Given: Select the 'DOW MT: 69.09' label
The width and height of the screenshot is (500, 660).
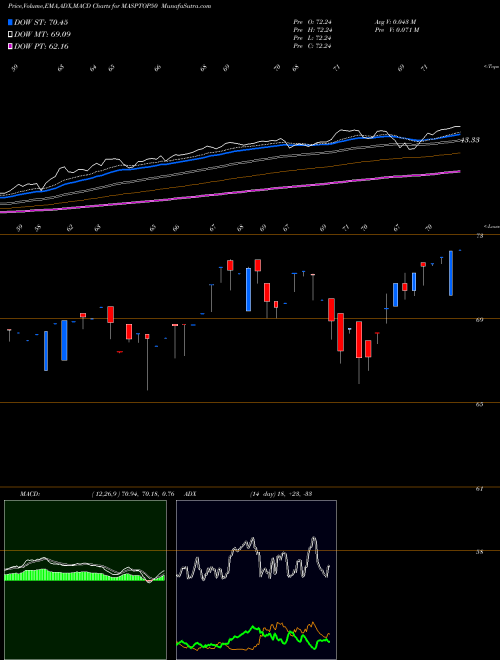Looking at the screenshot, I should (42, 35).
